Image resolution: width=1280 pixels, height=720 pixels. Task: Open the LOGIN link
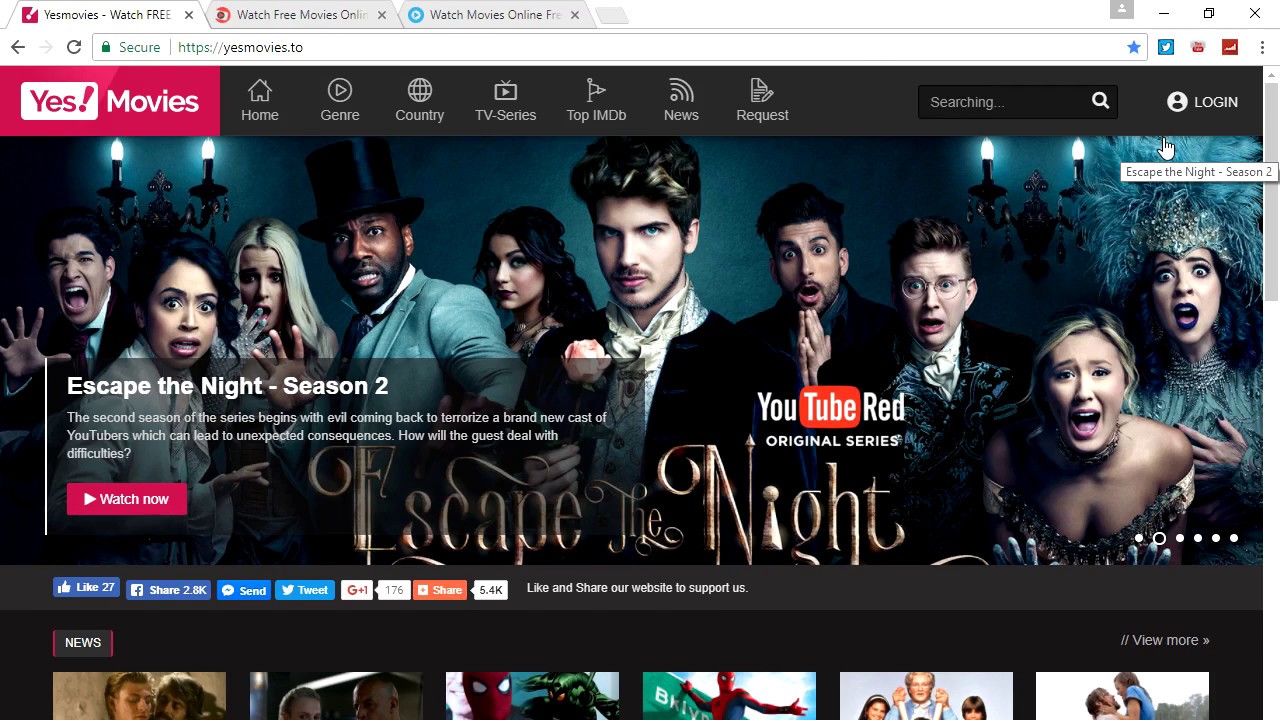tap(1202, 102)
